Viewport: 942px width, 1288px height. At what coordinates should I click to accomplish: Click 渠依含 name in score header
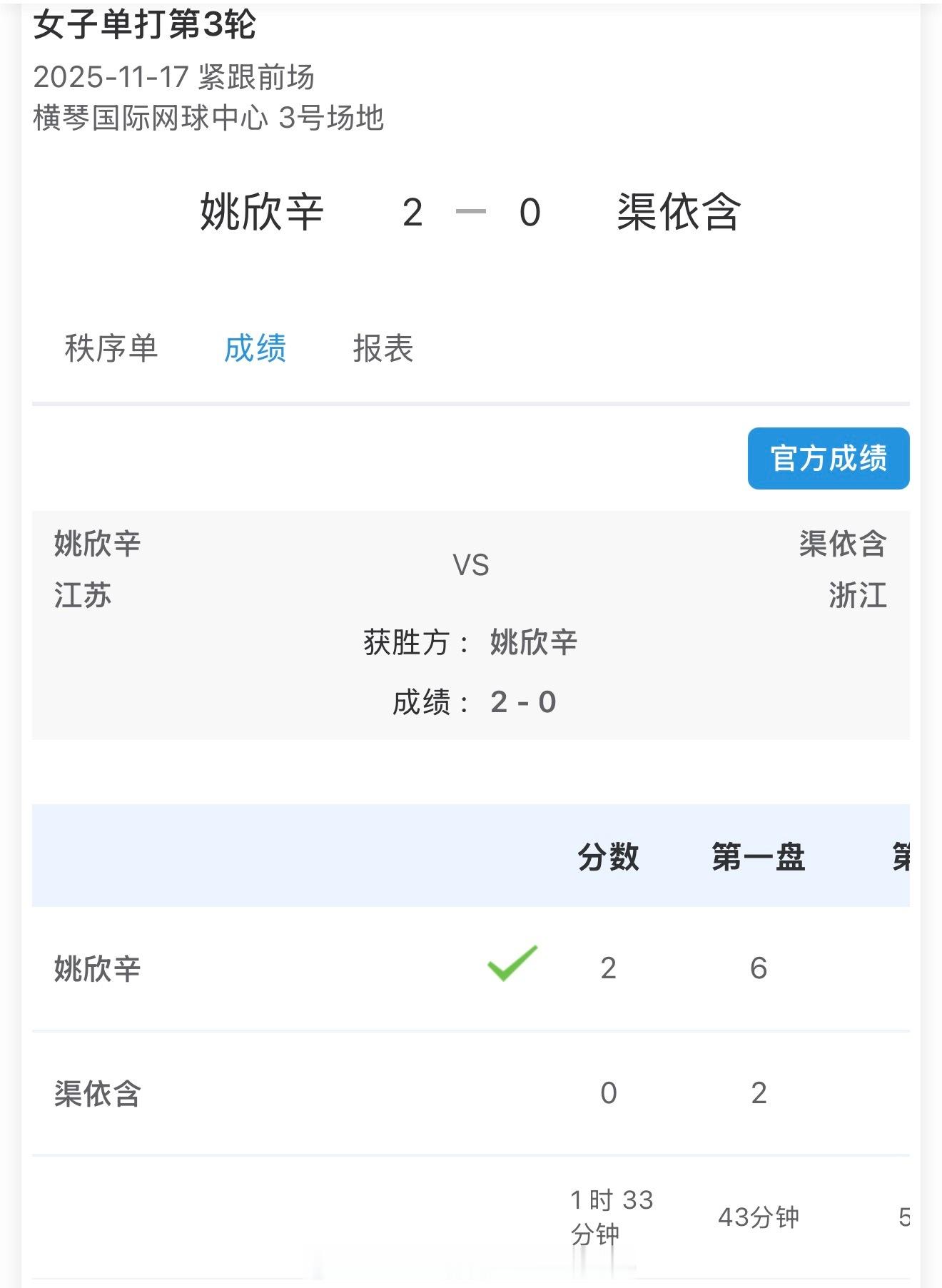click(x=679, y=213)
